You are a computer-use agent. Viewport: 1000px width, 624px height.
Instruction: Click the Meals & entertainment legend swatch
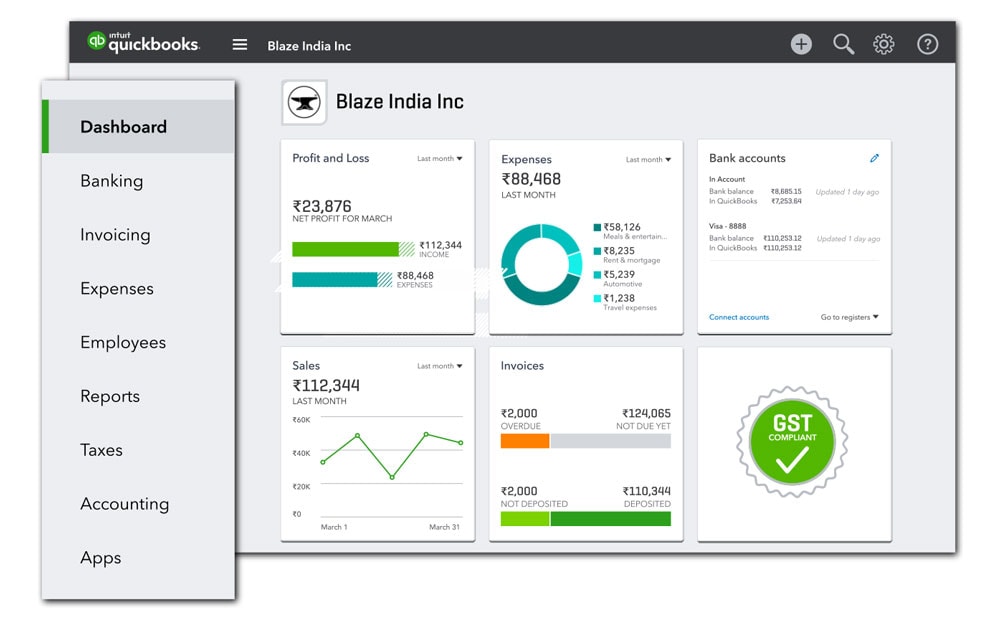(x=597, y=227)
